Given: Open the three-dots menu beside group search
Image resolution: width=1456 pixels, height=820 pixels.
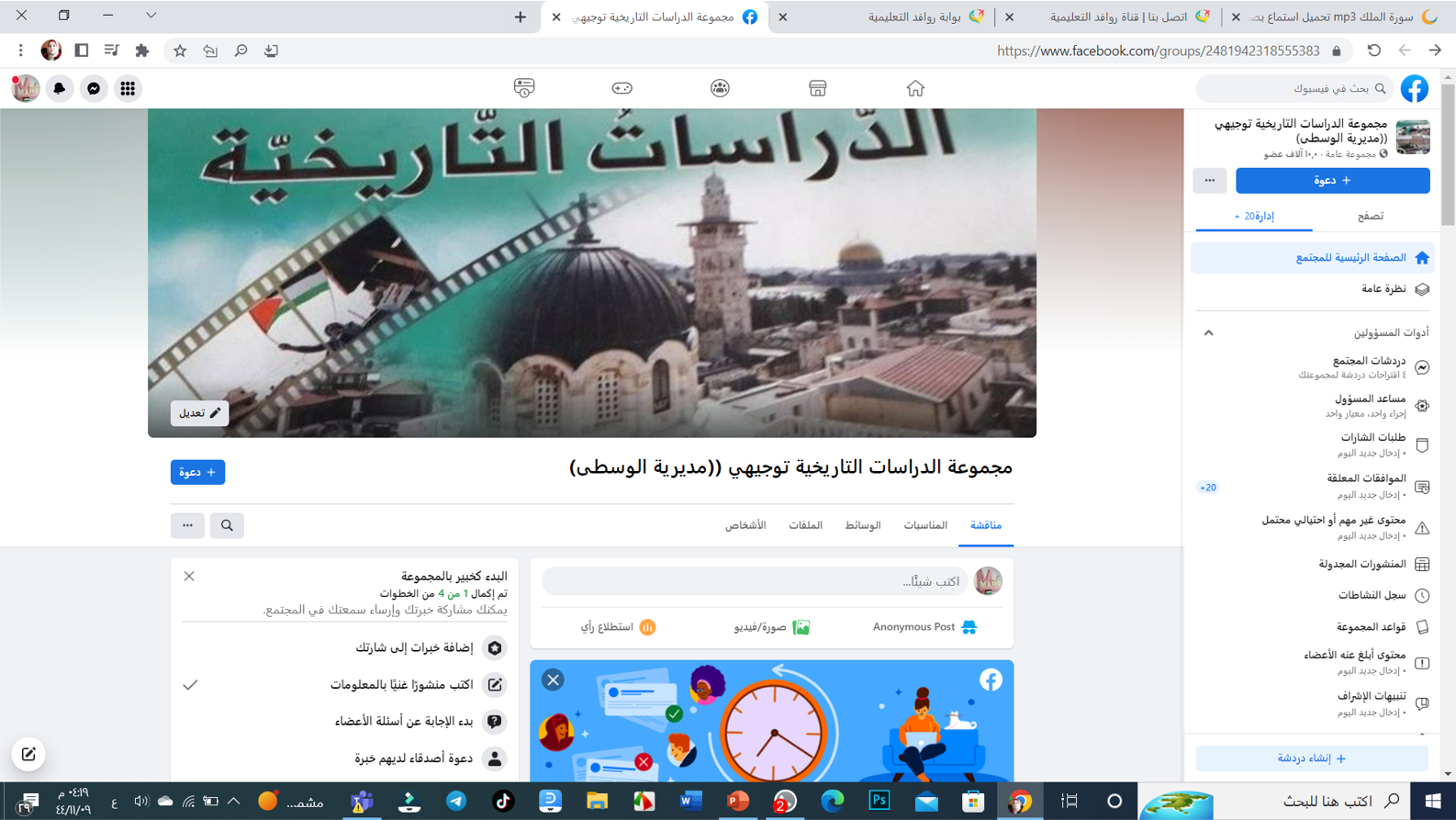Looking at the screenshot, I should pyautogui.click(x=187, y=525).
